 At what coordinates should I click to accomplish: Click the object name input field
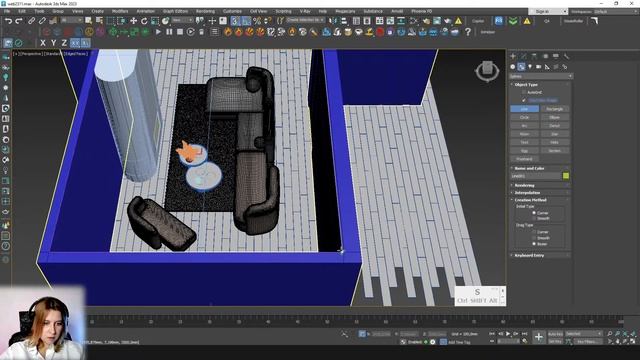tap(536, 176)
